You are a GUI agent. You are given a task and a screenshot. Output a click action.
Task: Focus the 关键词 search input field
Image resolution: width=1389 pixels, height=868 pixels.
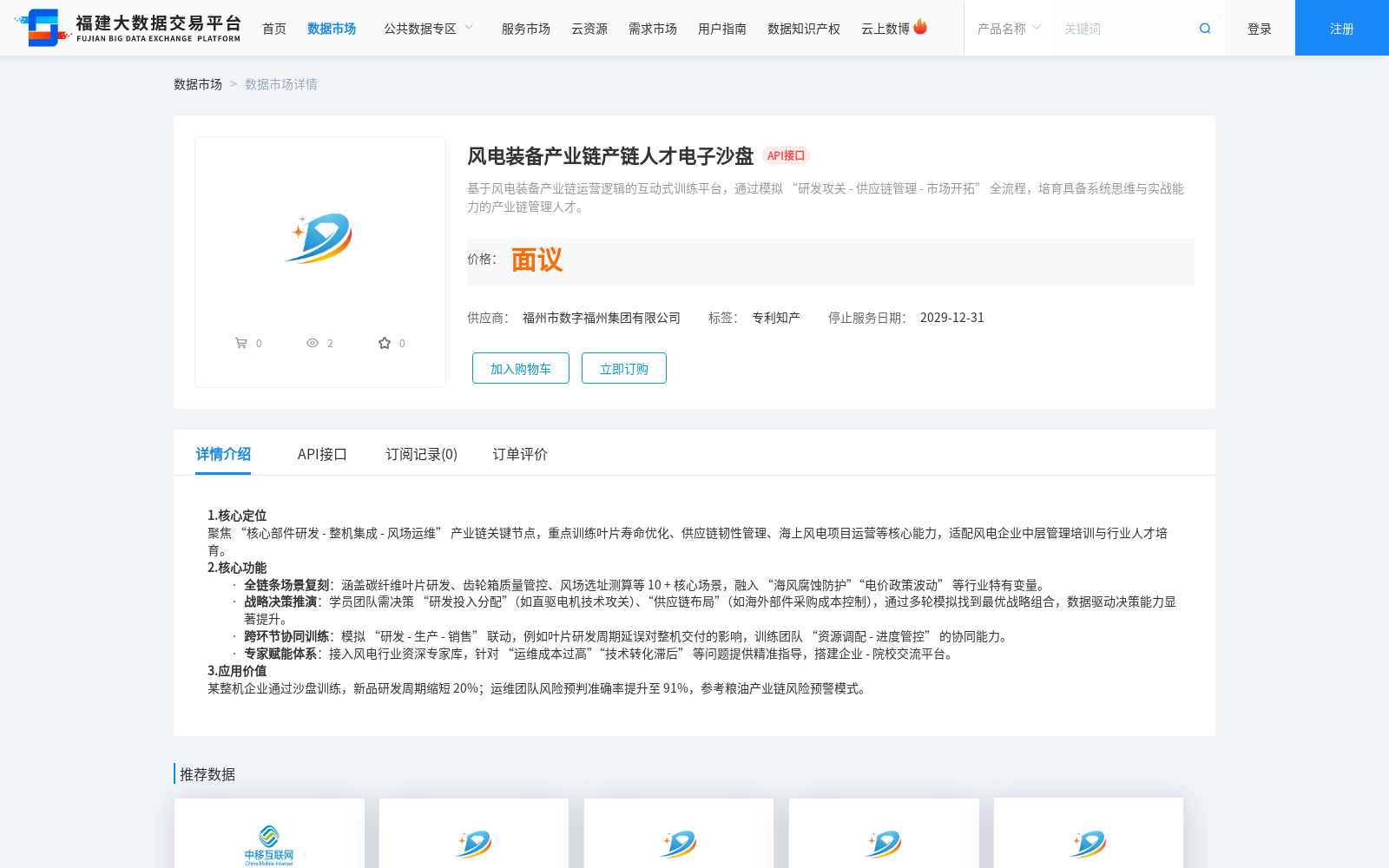coord(1124,29)
